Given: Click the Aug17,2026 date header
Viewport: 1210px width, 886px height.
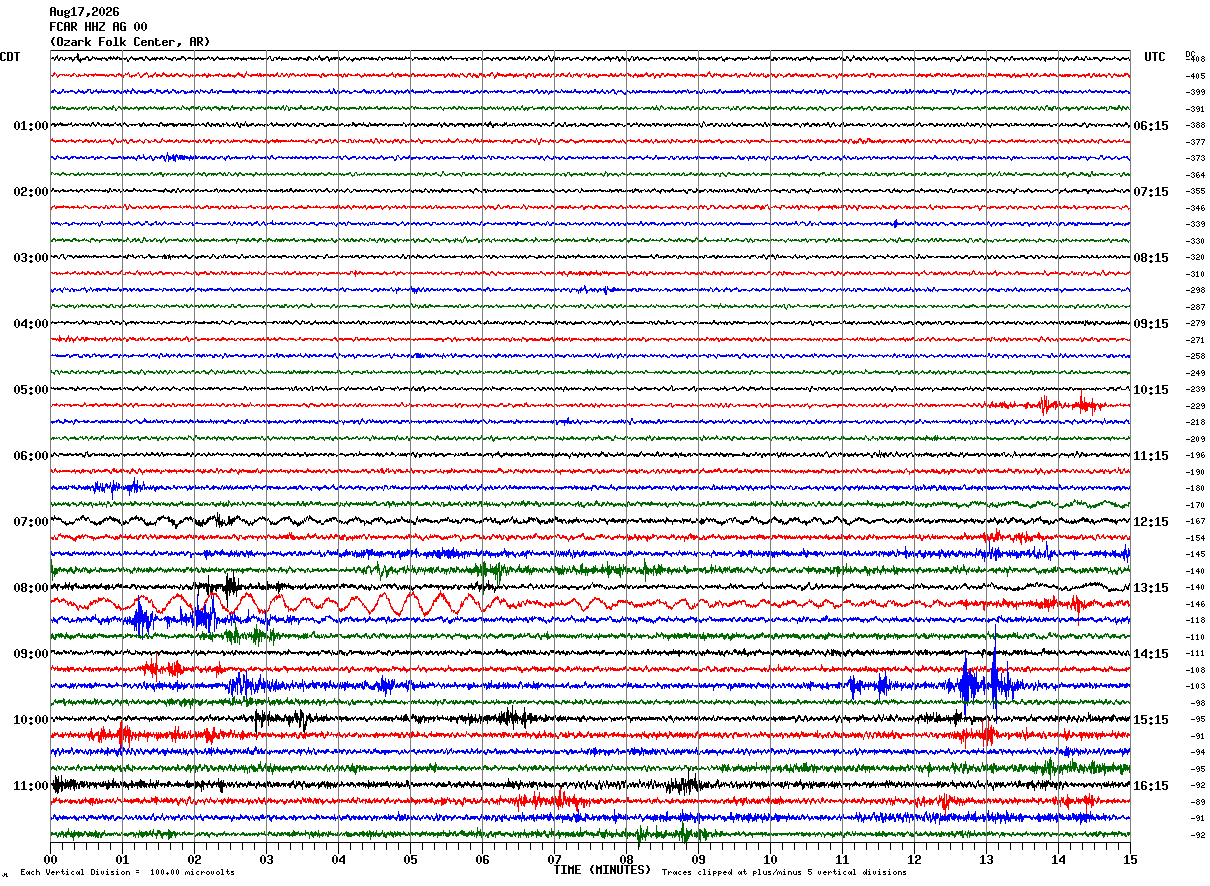Looking at the screenshot, I should (84, 12).
